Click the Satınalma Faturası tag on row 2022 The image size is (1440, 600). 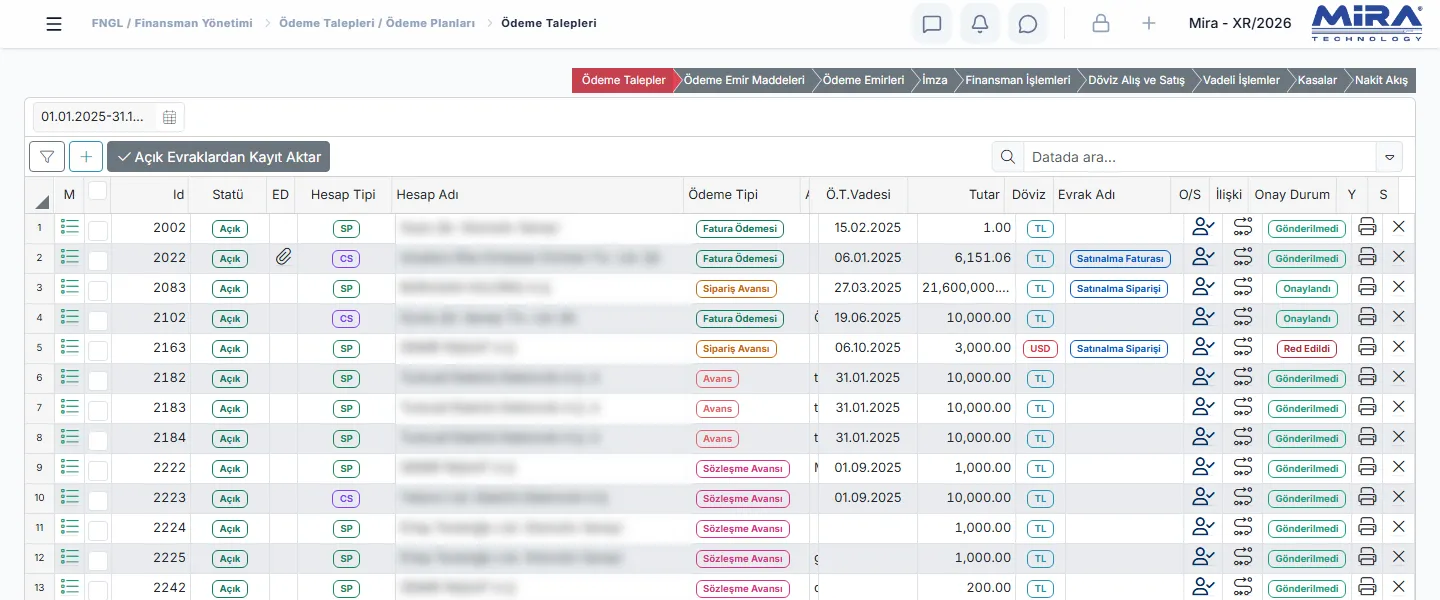(x=1120, y=259)
